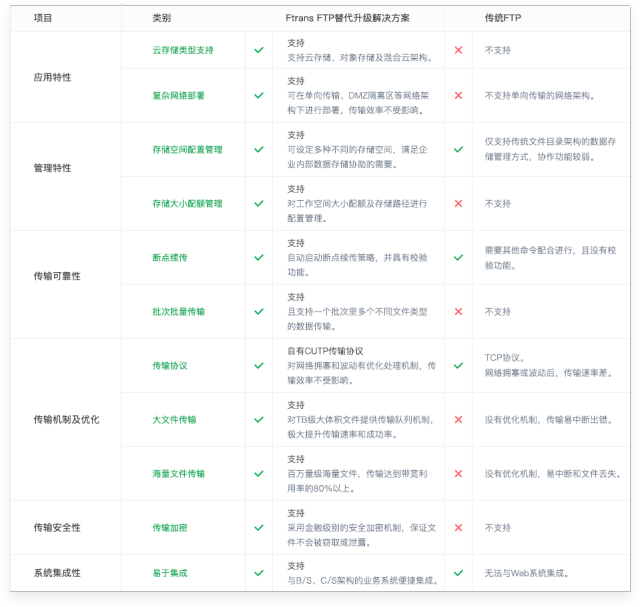Image resolution: width=640 pixels, height=607 pixels.
Task: Click red X in 批次批量传输 row
Action: tap(458, 311)
